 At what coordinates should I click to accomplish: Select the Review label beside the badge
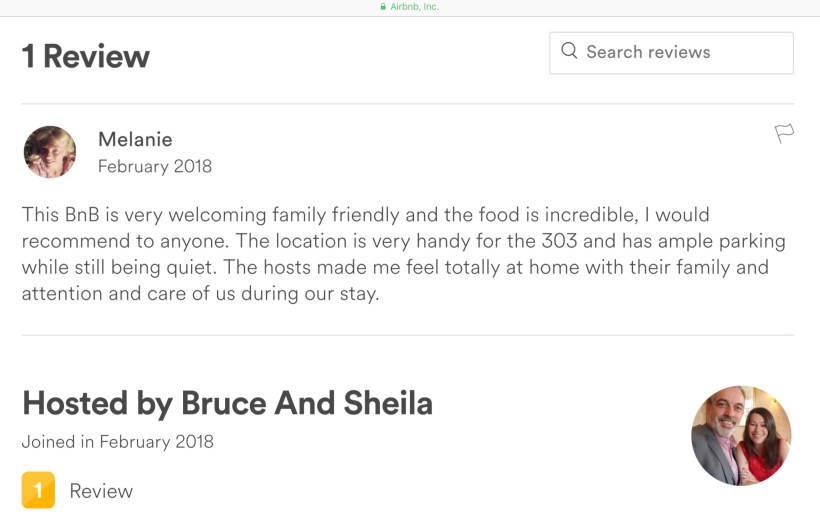point(101,491)
